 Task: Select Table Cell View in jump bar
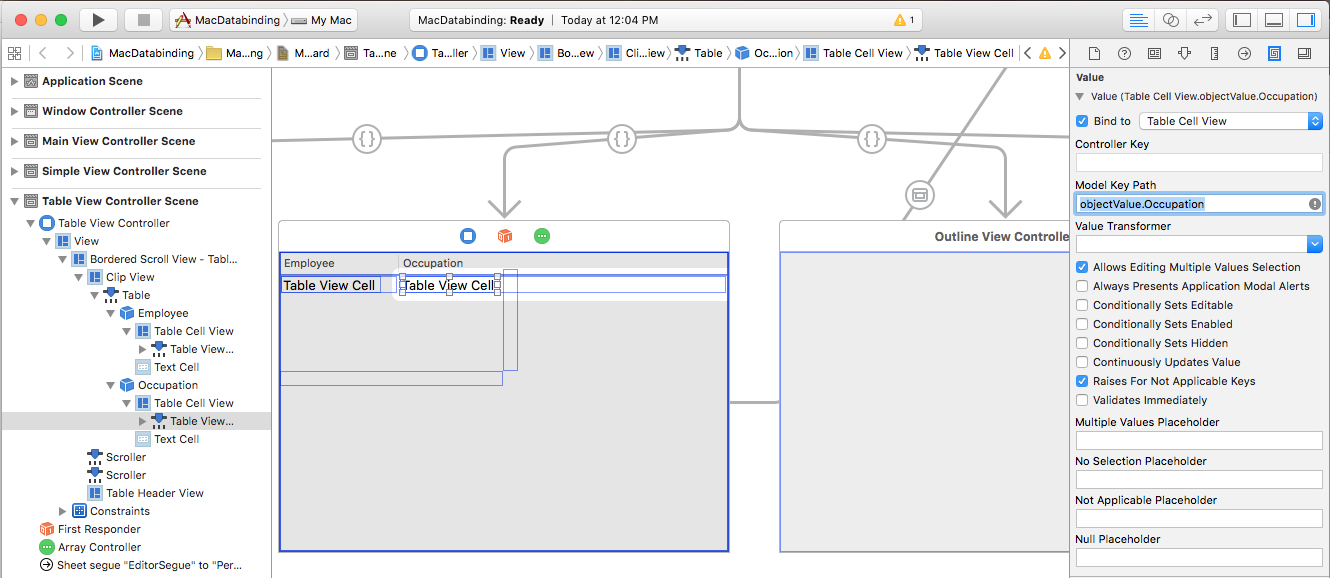(x=853, y=53)
